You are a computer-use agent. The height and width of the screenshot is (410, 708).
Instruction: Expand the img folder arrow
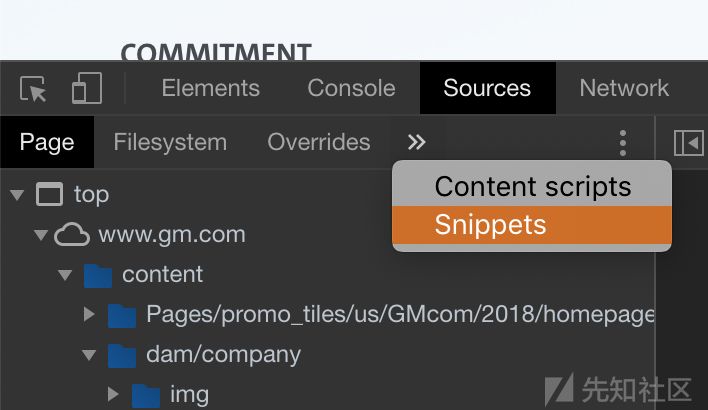point(113,395)
